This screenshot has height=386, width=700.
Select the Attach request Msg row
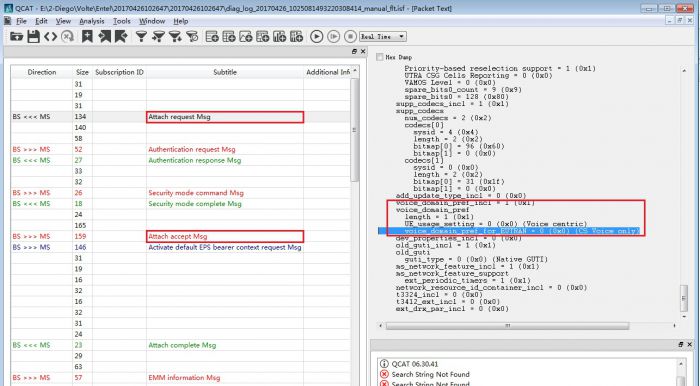[180, 117]
